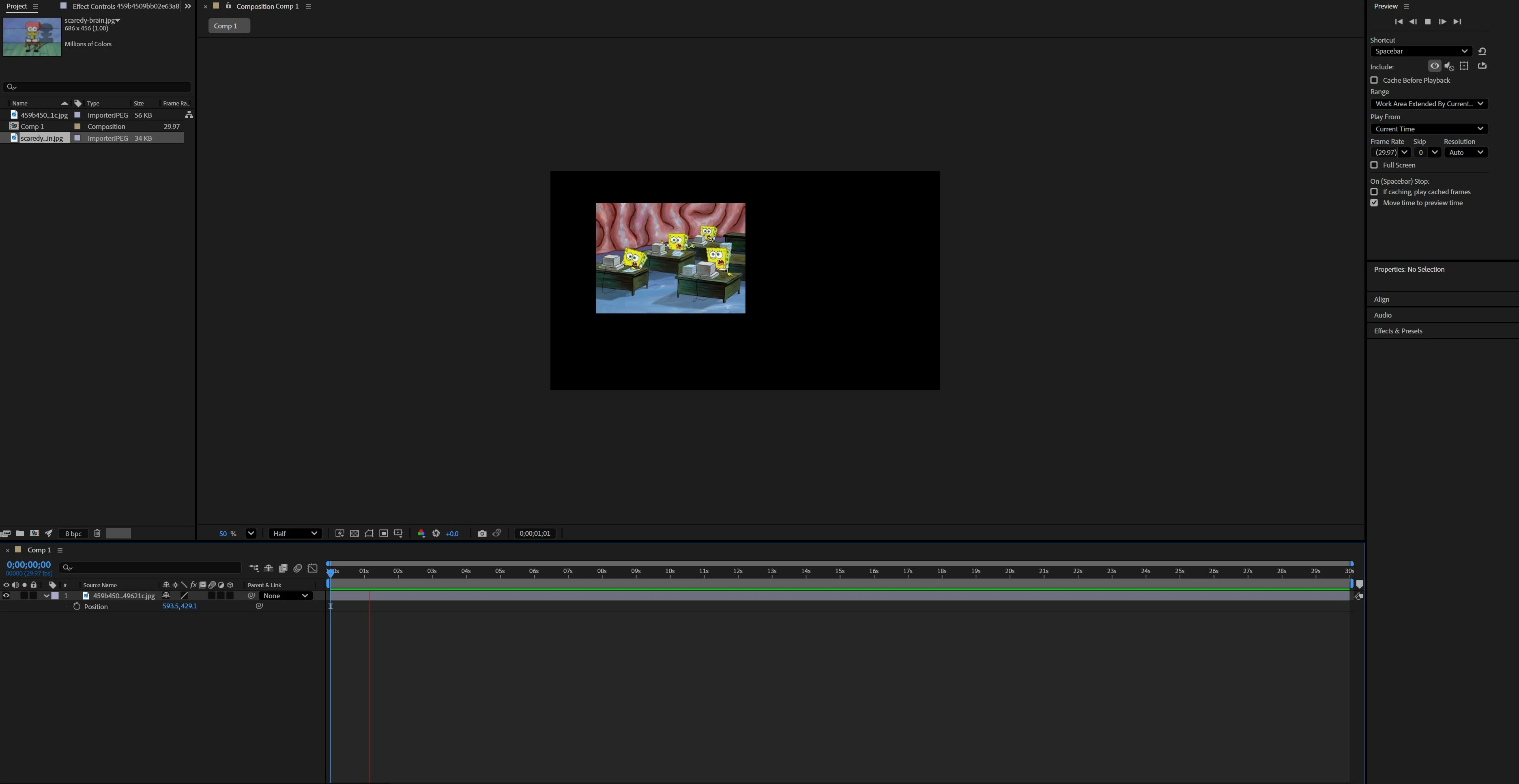The image size is (1519, 784).
Task: Uncheck Move time to preview time
Action: coord(1375,203)
